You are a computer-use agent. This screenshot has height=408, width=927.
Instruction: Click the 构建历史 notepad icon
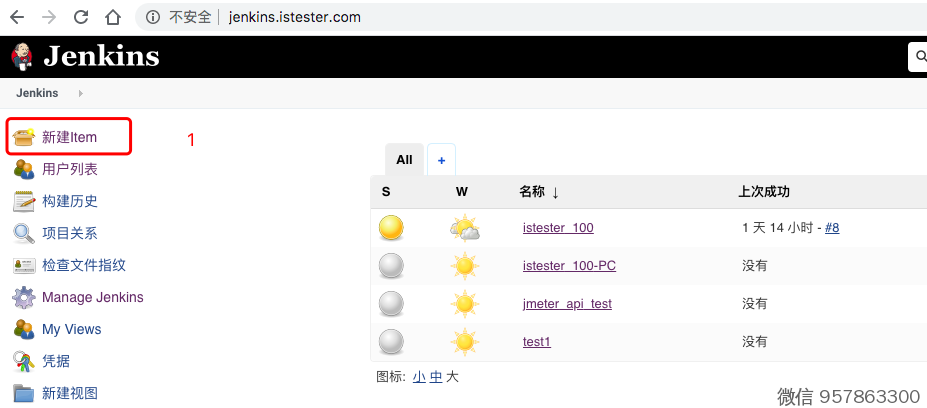pyautogui.click(x=24, y=201)
